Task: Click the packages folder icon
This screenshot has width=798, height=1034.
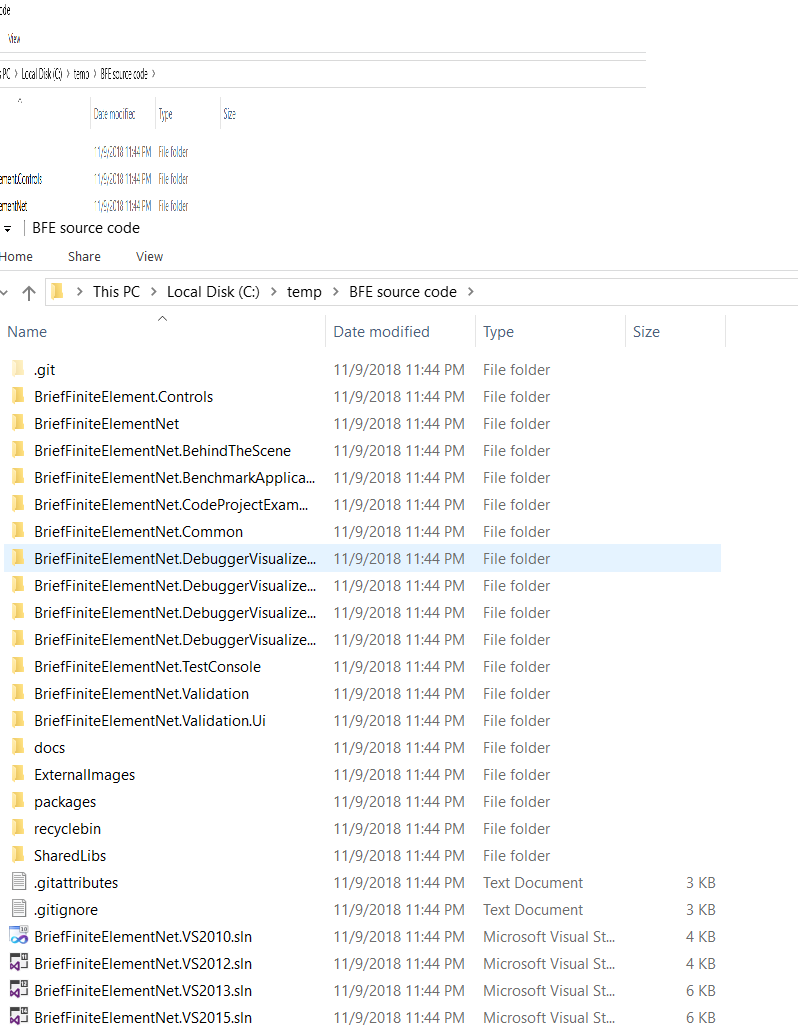Action: pyautogui.click(x=18, y=801)
